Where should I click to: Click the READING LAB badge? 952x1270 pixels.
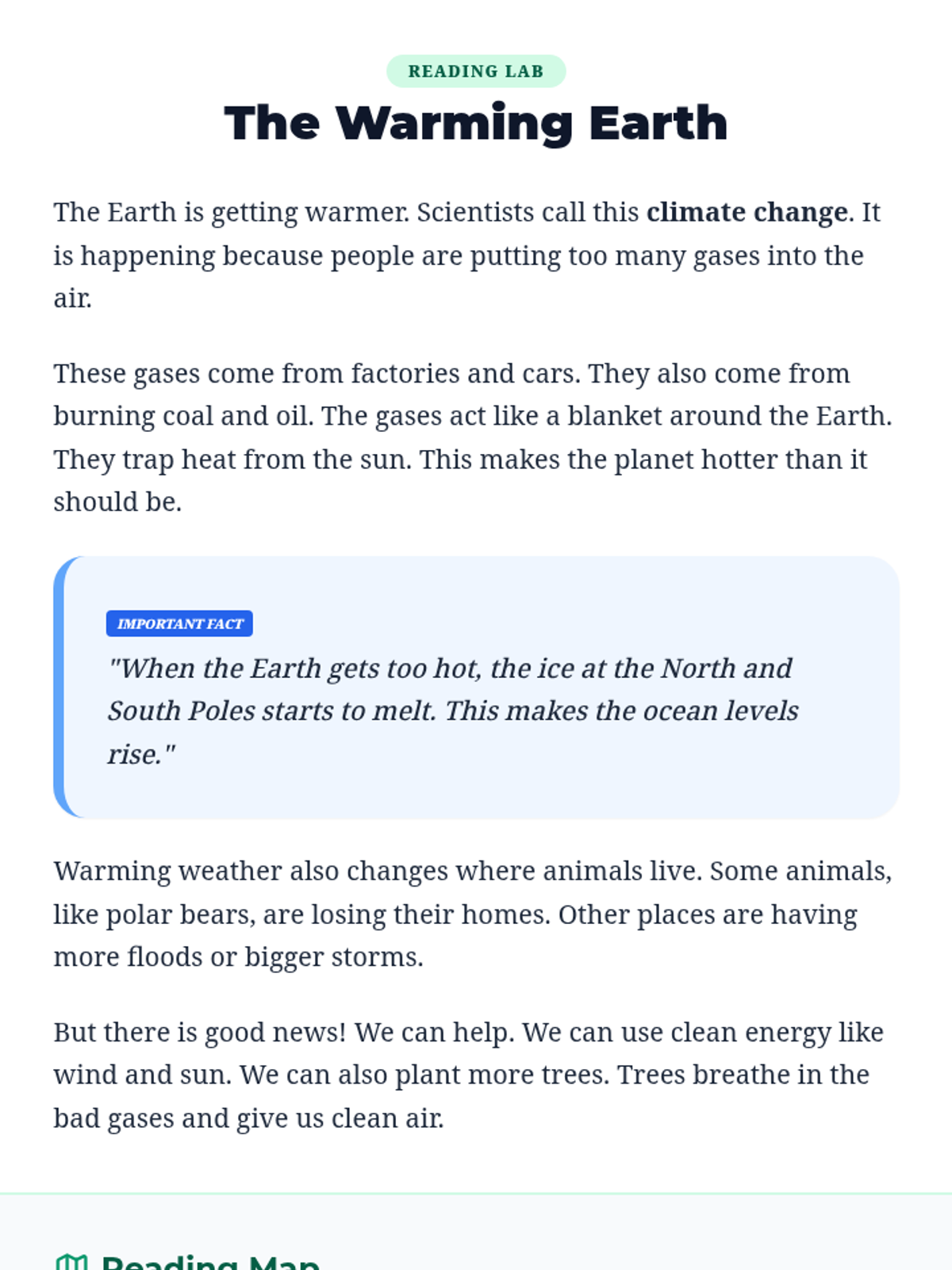point(476,71)
